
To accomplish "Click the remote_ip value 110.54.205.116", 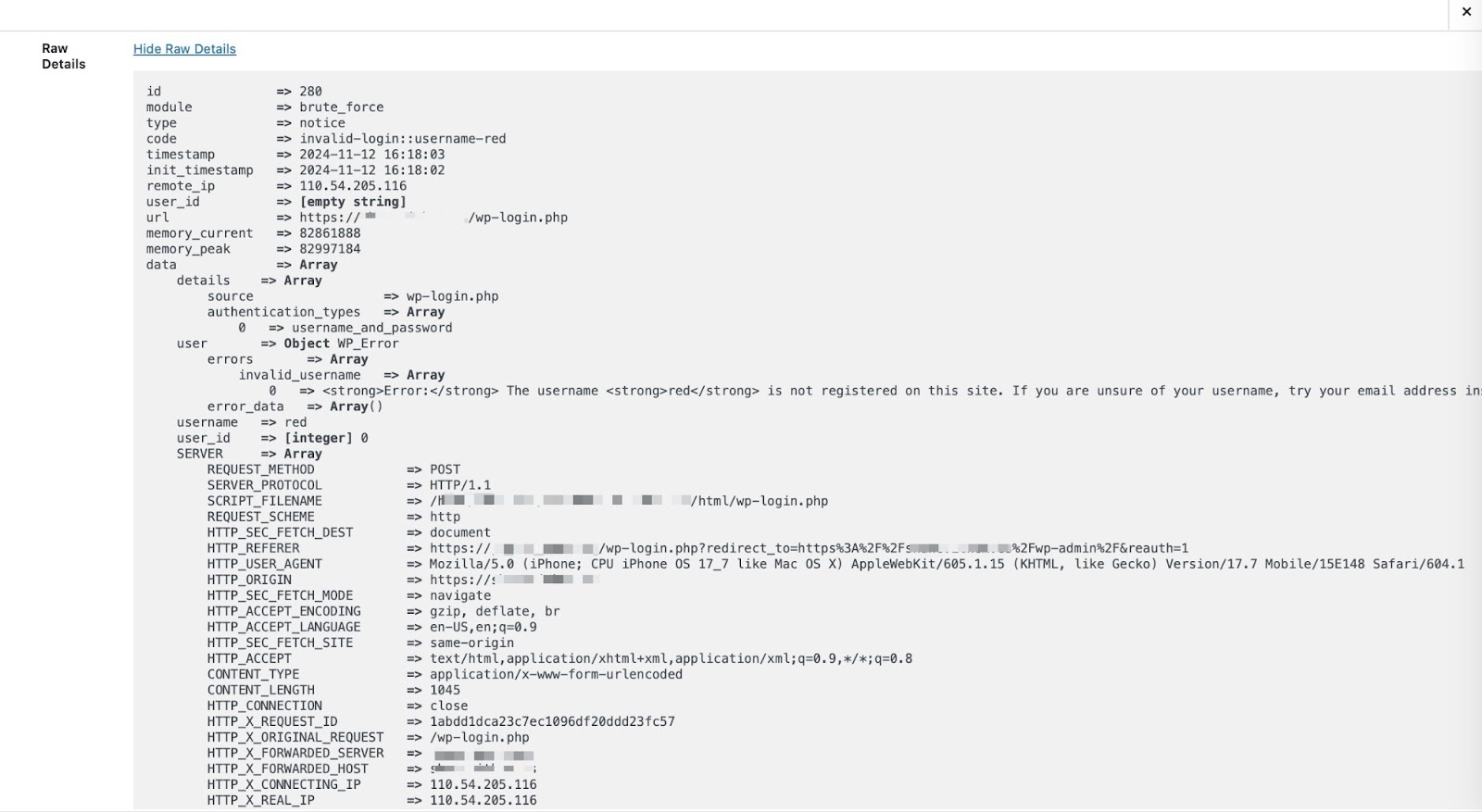I will click(x=352, y=186).
